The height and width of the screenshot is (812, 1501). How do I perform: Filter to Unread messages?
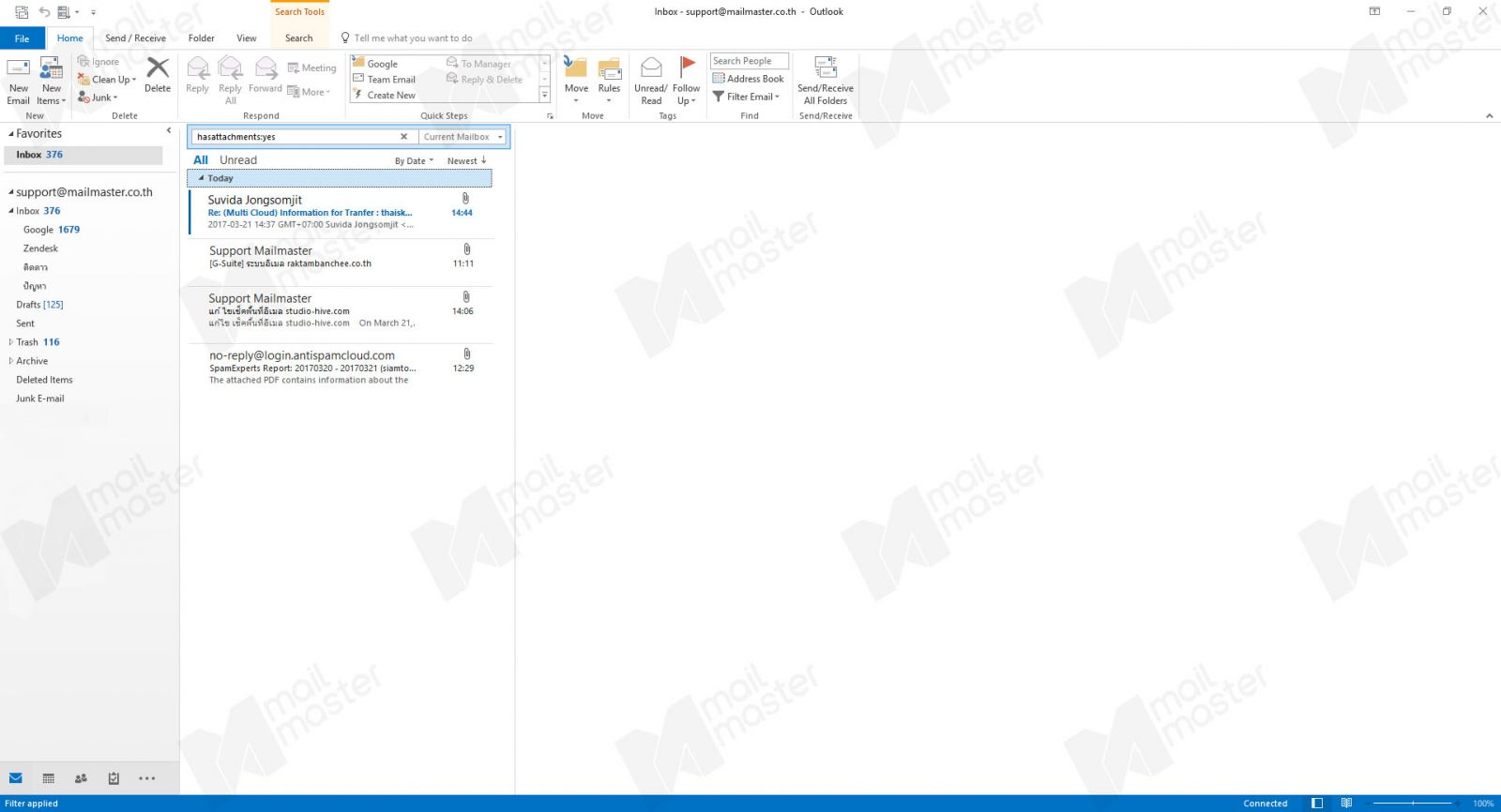pos(238,160)
